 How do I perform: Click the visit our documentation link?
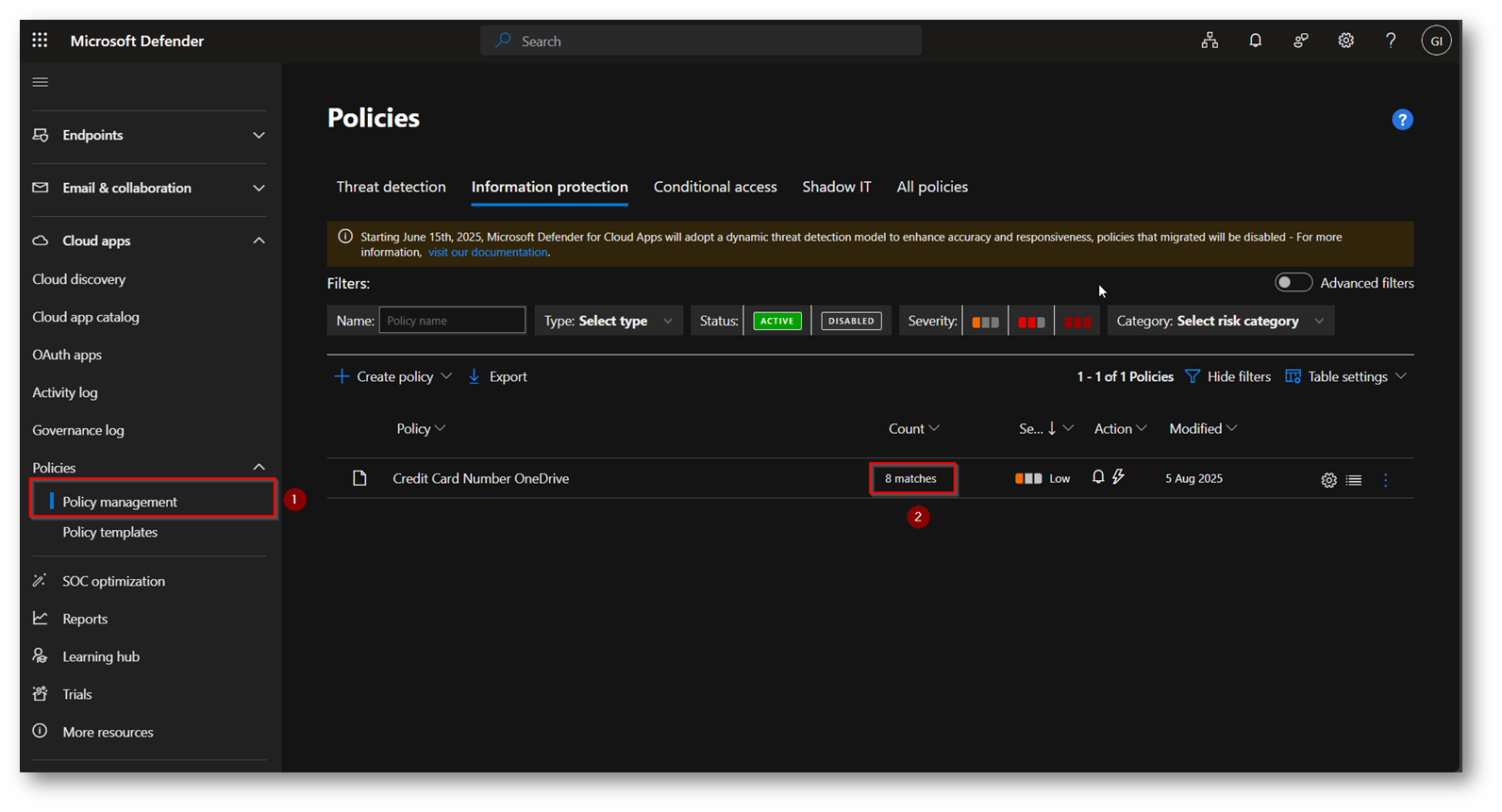point(488,253)
